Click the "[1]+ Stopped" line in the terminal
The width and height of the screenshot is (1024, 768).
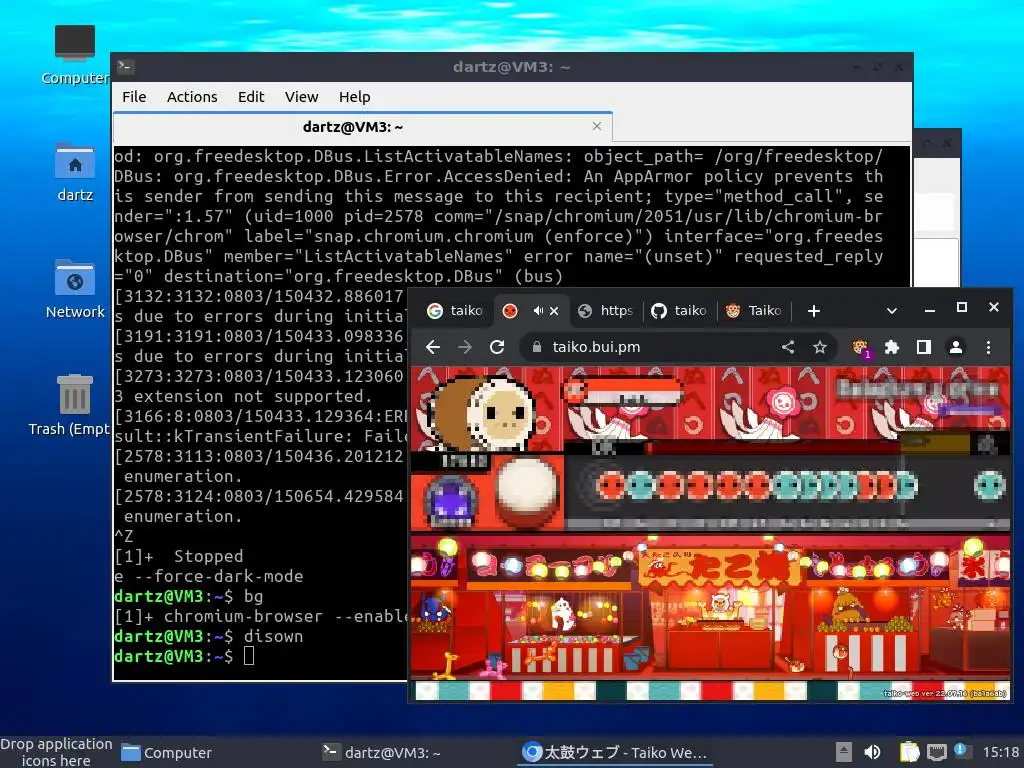pos(178,556)
